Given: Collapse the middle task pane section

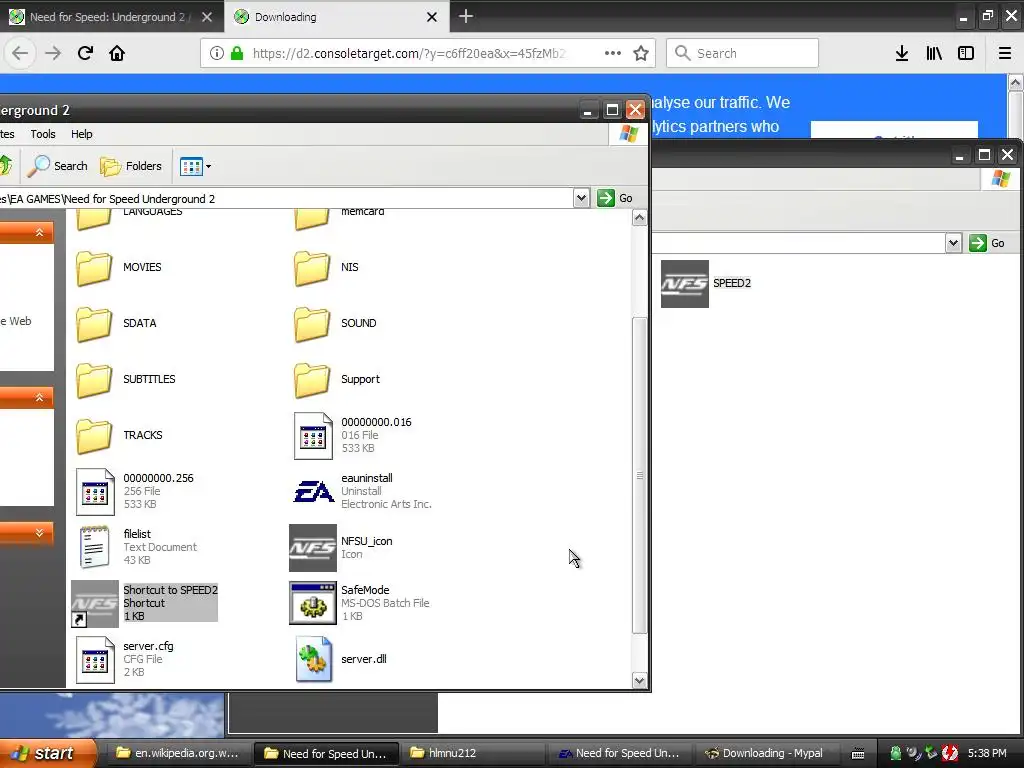Looking at the screenshot, I should click(39, 397).
